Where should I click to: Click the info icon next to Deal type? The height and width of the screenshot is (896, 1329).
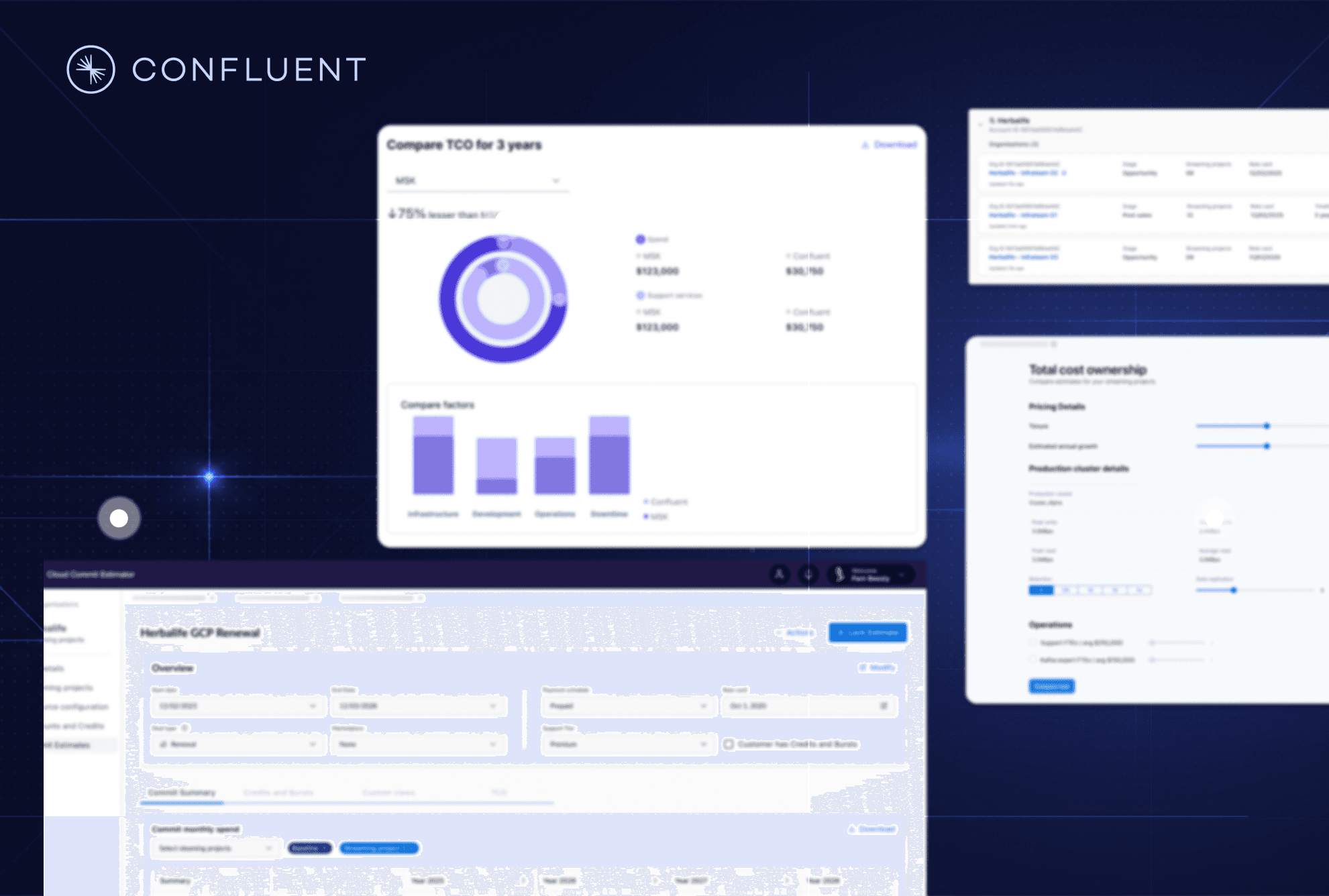[185, 728]
